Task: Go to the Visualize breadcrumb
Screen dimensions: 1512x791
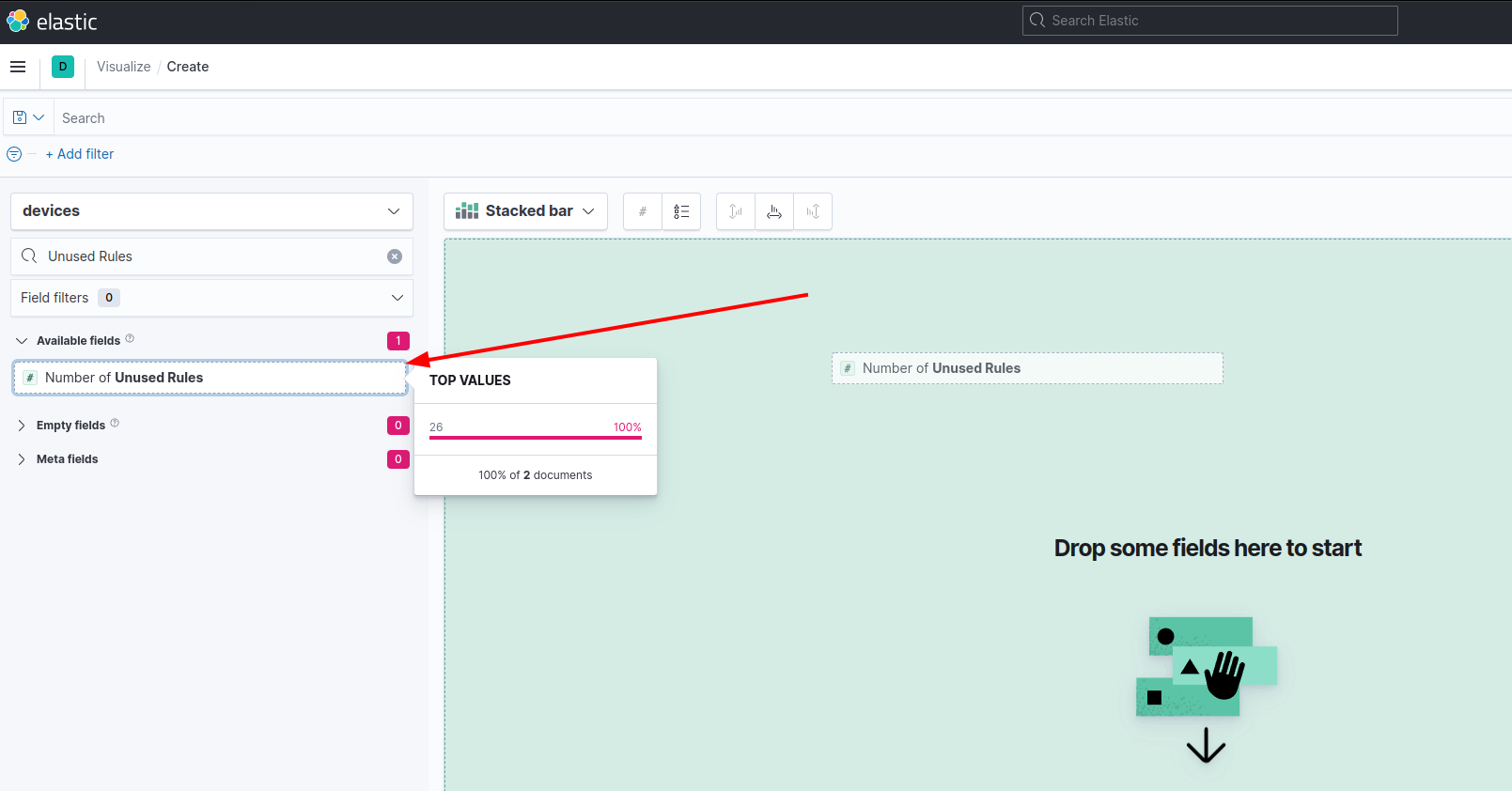Action: point(123,67)
